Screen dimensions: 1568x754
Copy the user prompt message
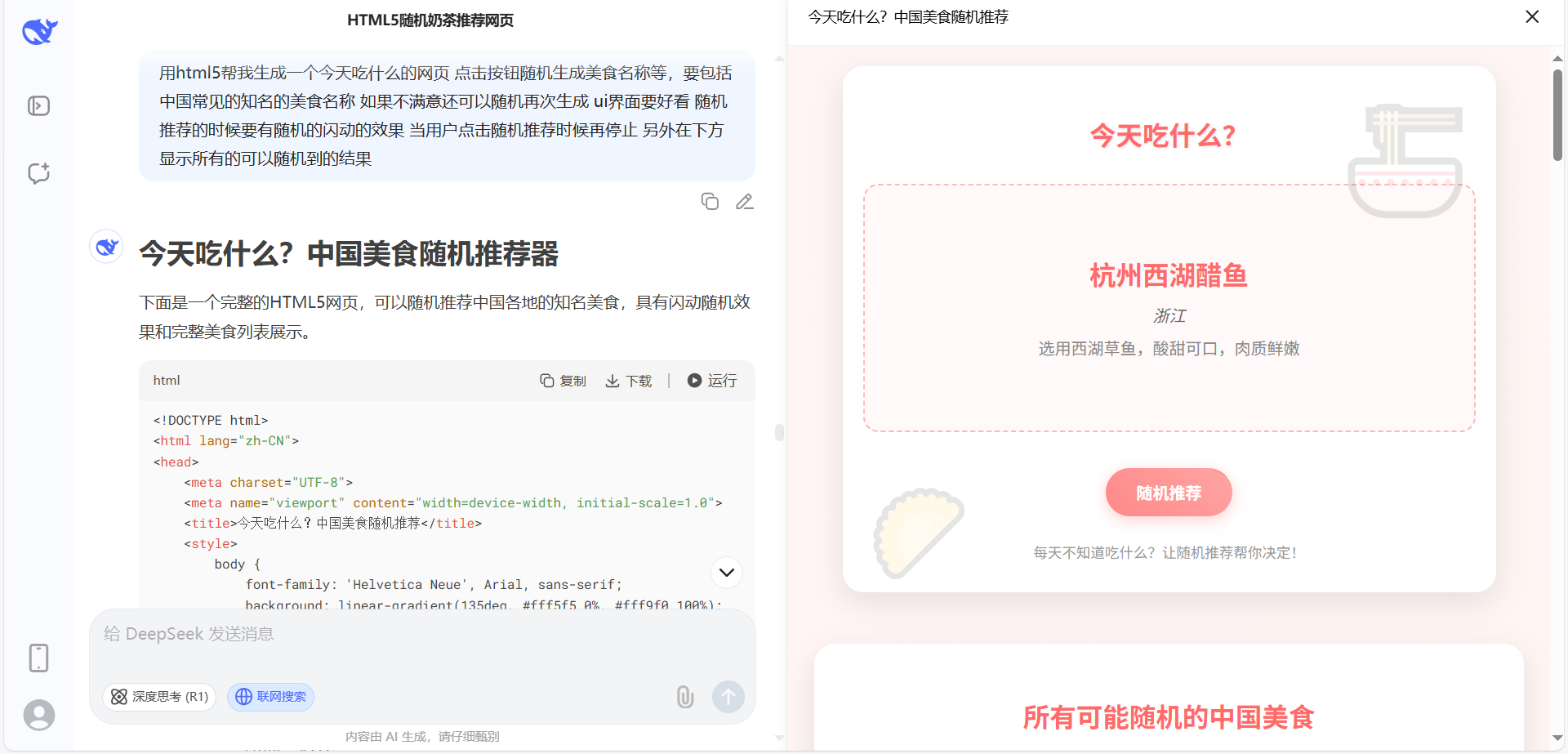pyautogui.click(x=710, y=201)
